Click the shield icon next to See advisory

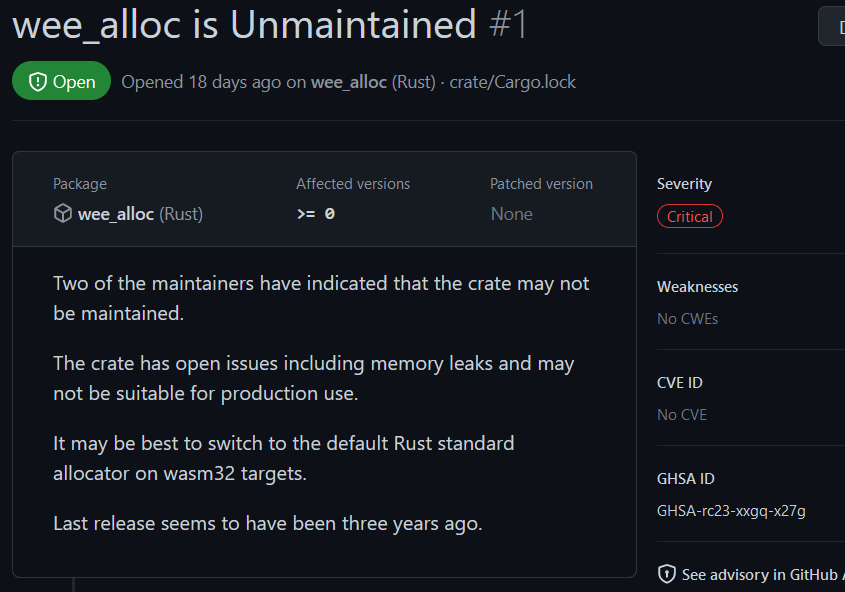pyautogui.click(x=667, y=575)
